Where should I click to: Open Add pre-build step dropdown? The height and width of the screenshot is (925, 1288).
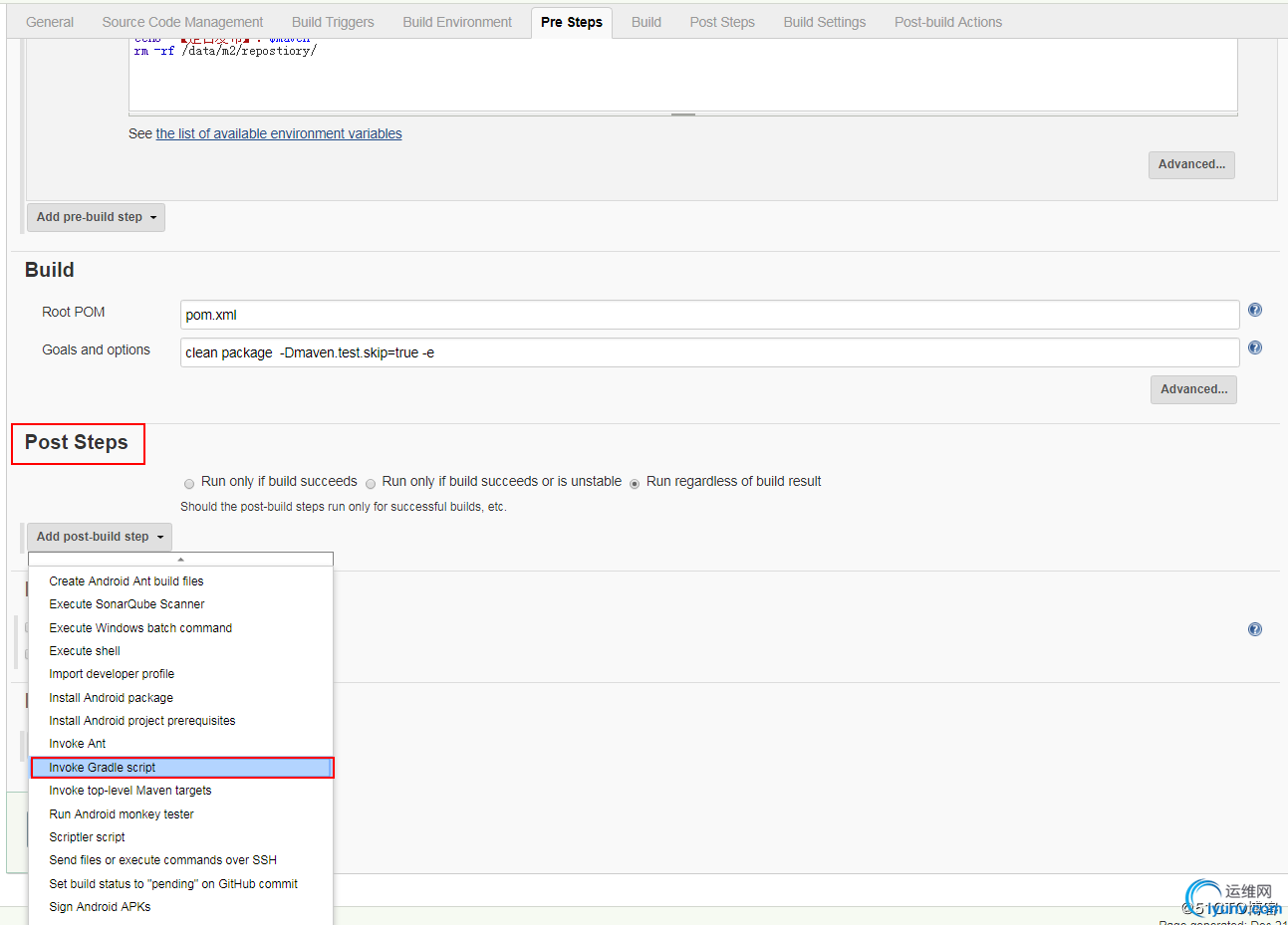[96, 217]
